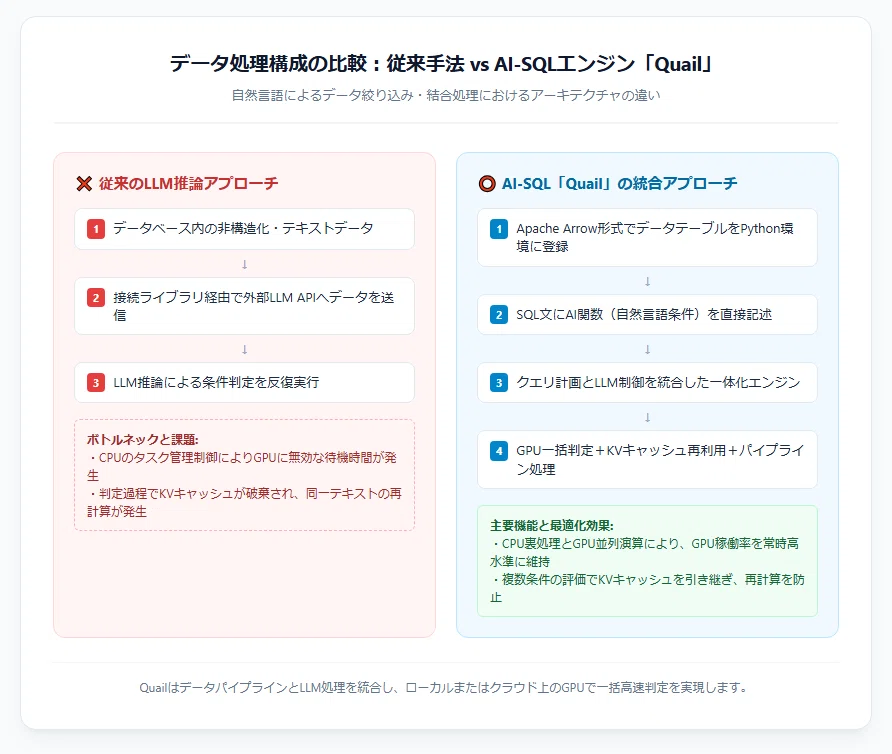This screenshot has height=754, width=892.
Task: Click the label 主要機能と最適化効果:
Action: pos(552,525)
